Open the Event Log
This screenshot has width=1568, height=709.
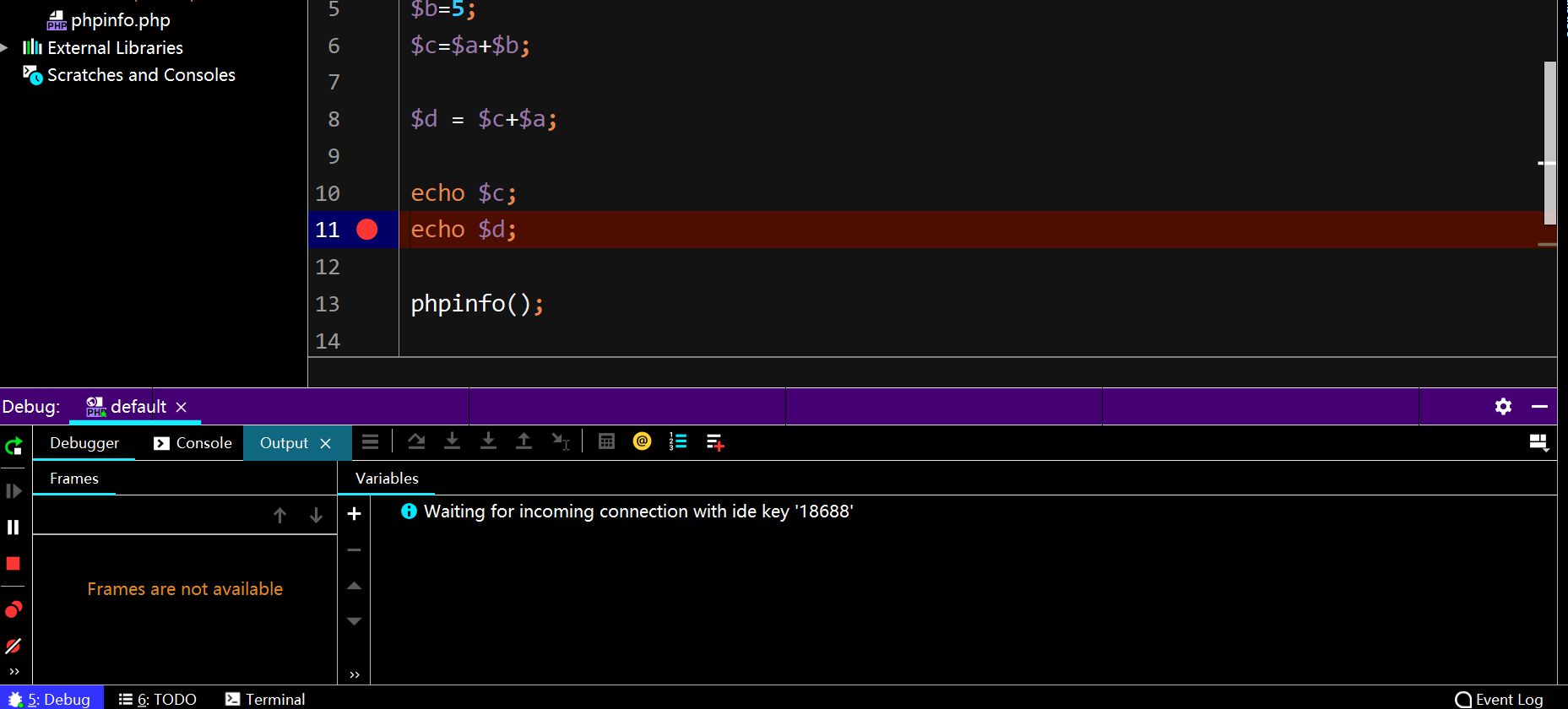tap(1500, 699)
